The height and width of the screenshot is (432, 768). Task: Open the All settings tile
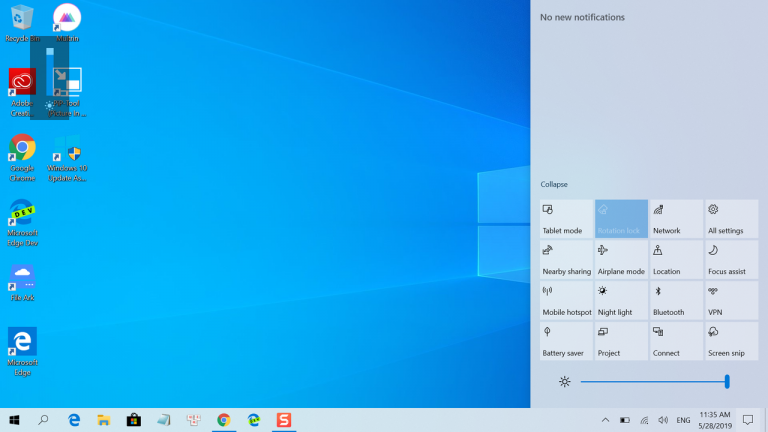[x=731, y=218]
